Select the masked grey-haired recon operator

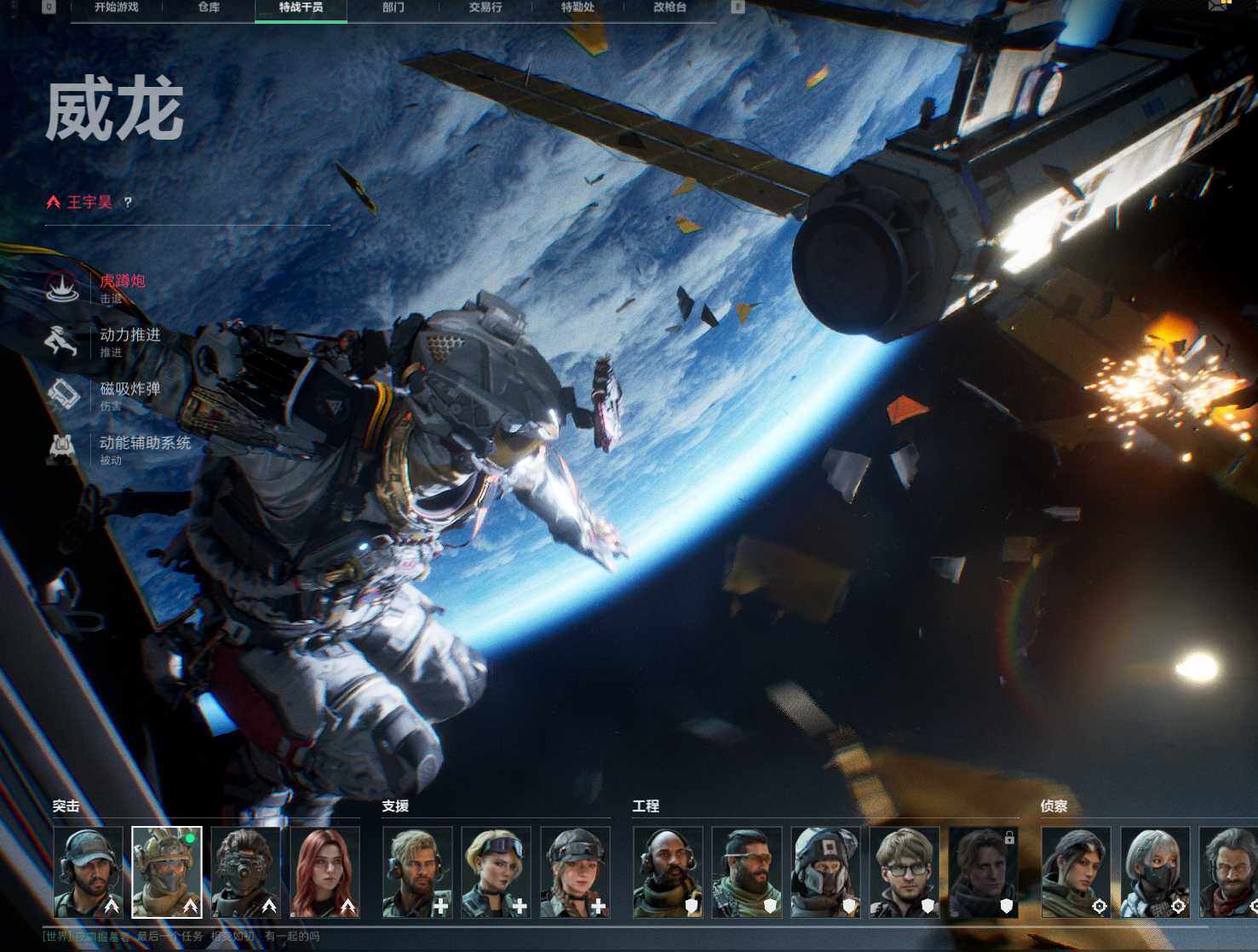tap(1155, 872)
